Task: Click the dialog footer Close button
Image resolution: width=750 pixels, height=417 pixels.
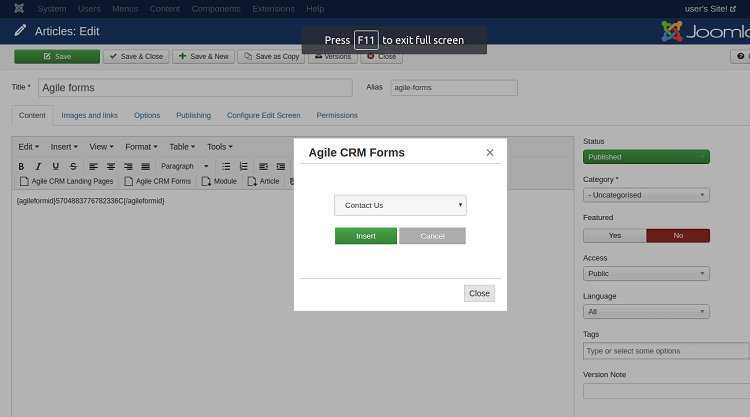Action: pos(479,294)
